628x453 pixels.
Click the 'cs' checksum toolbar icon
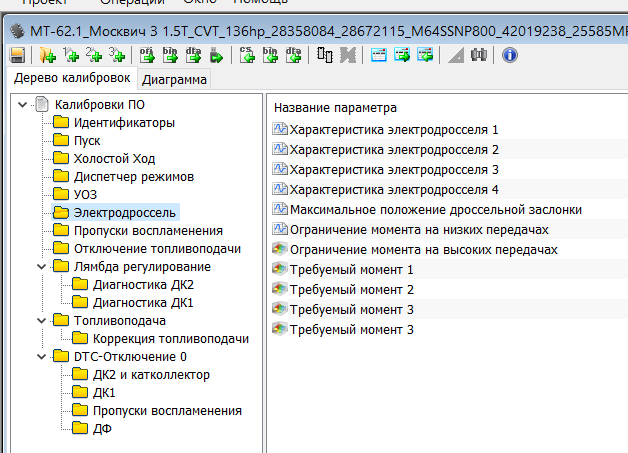[248, 55]
